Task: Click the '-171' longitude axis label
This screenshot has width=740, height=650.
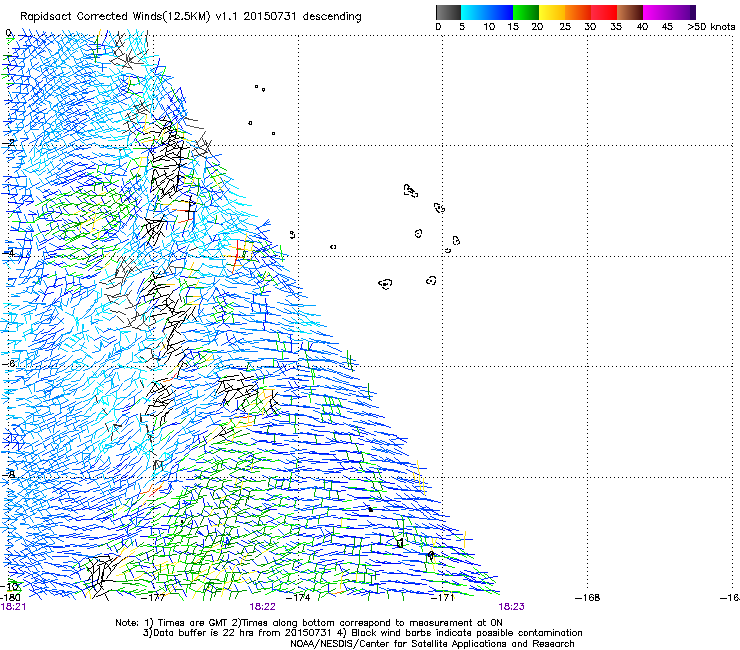Action: 443,598
